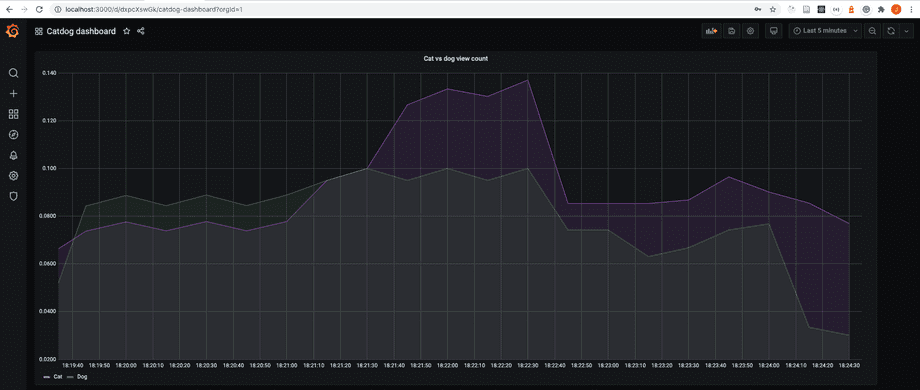The width and height of the screenshot is (920, 390).
Task: Click the 18:22:30 time axis label
Action: [527, 365]
